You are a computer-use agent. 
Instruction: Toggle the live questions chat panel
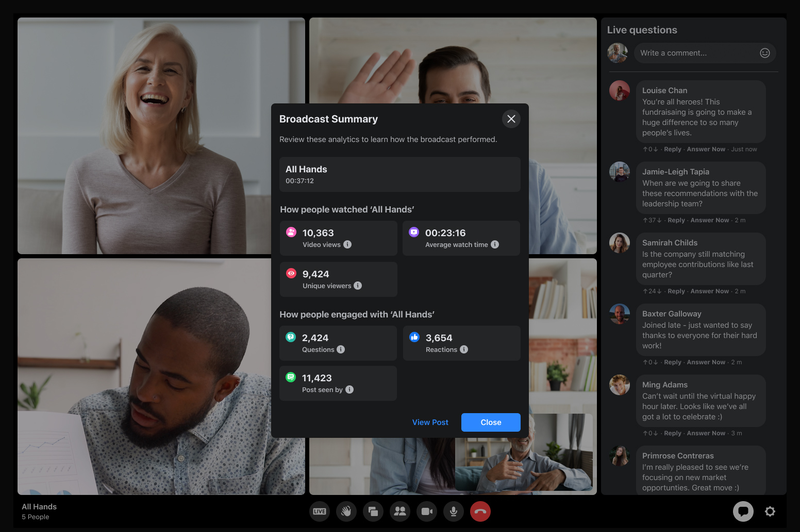743,511
